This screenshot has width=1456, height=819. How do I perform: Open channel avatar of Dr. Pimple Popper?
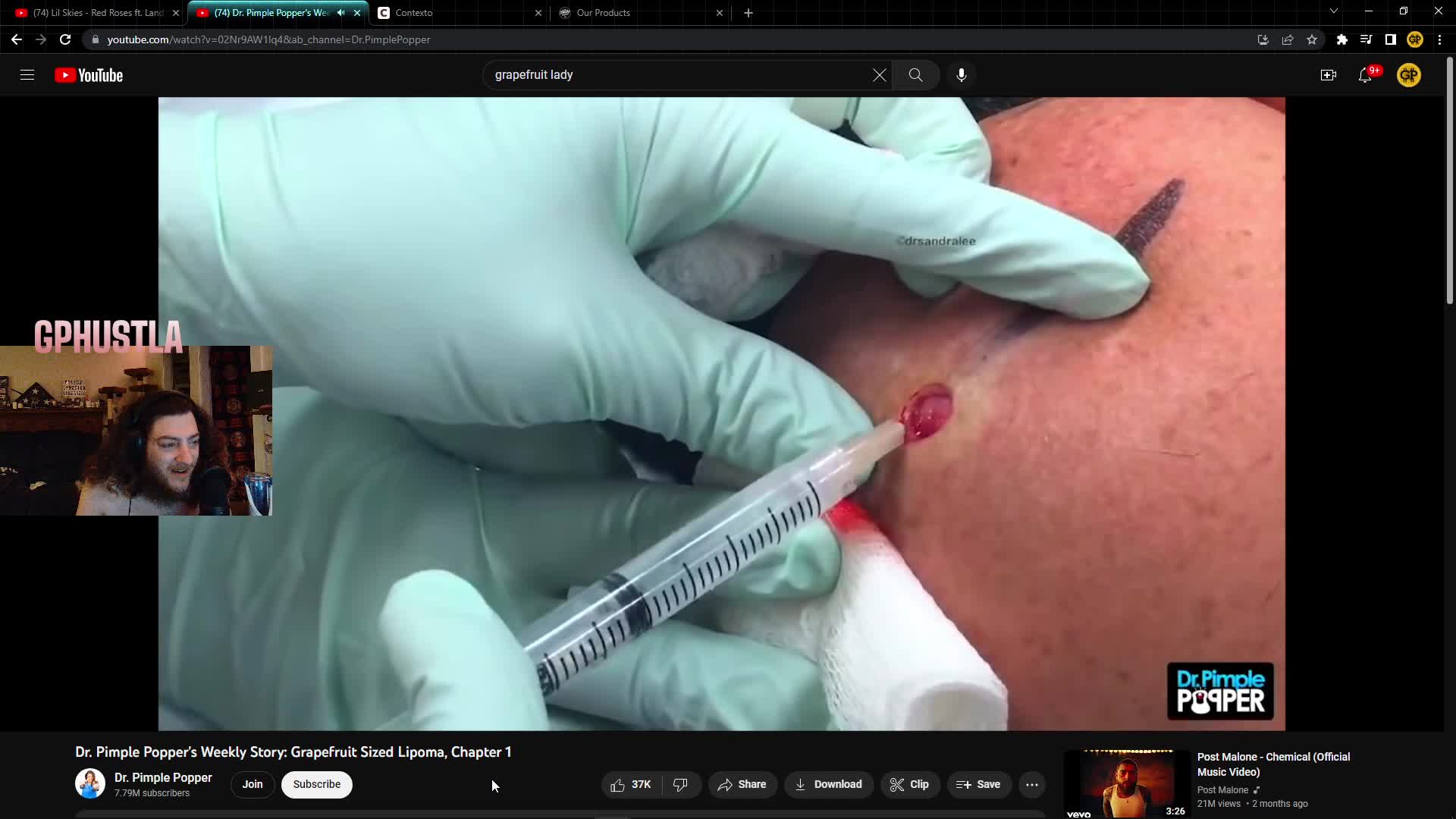(89, 784)
